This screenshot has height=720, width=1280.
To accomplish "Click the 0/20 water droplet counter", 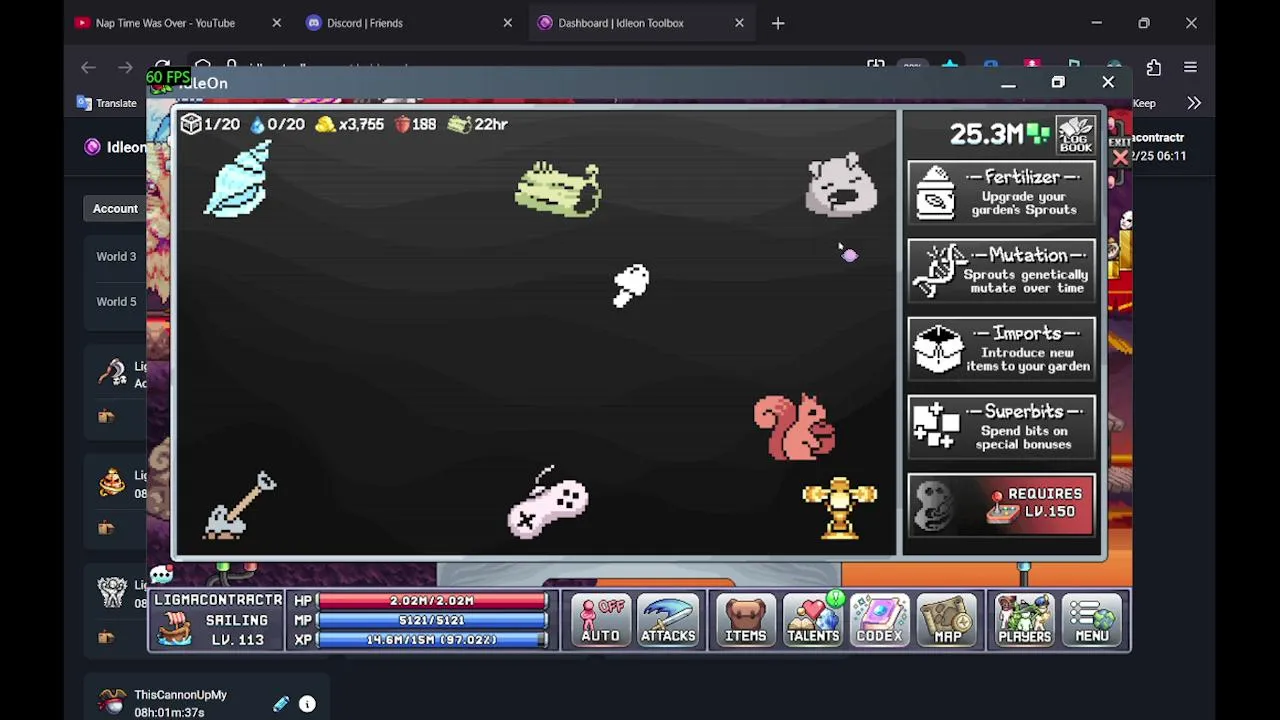I will tap(277, 124).
